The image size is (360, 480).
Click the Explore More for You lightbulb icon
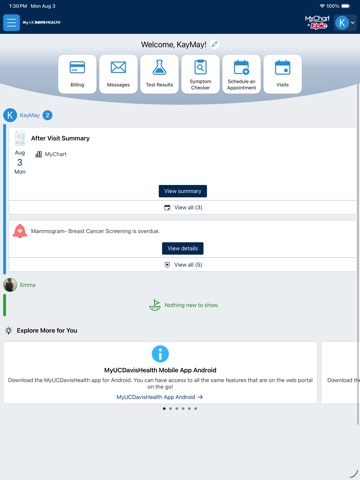(9, 330)
